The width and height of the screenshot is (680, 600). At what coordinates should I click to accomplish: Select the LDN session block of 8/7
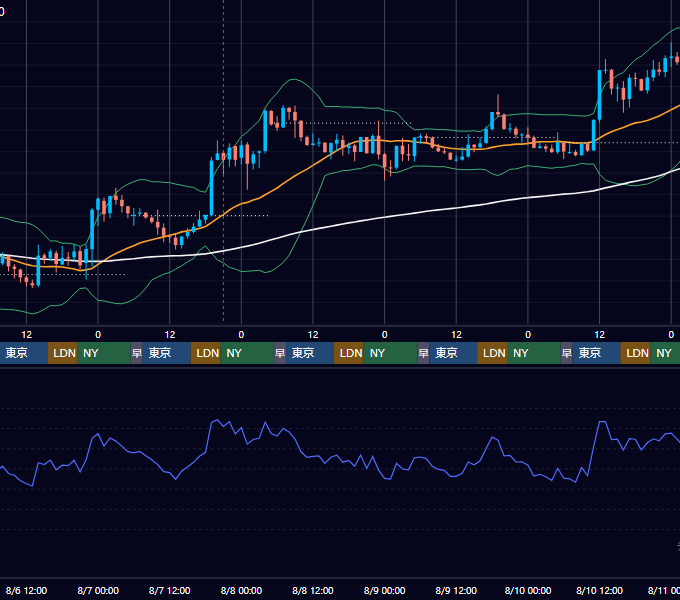(x=206, y=353)
